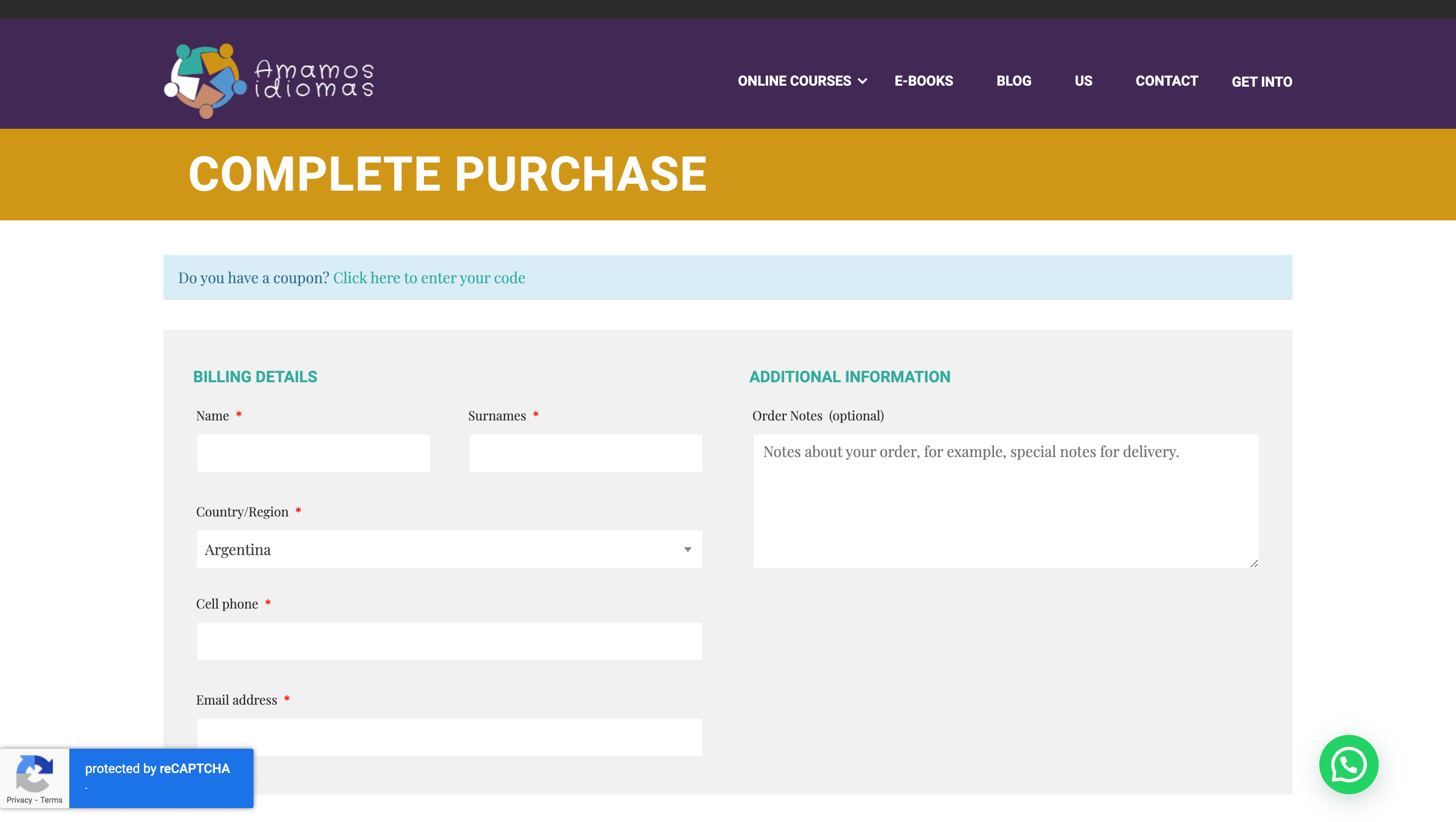Click here to enter your coupon code
The image size is (1456, 822).
[x=429, y=278]
